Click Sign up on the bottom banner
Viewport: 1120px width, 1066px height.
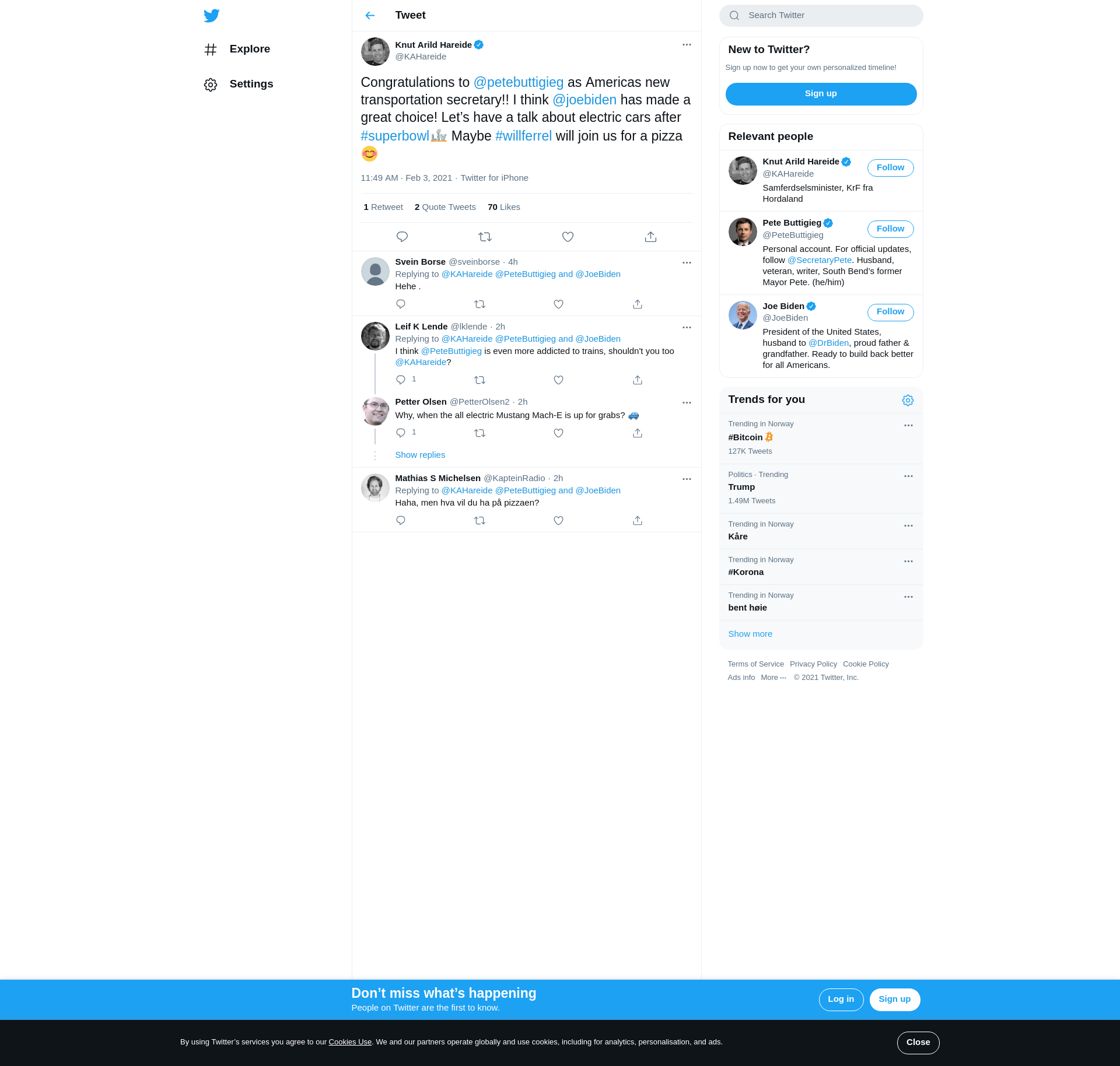point(894,1000)
